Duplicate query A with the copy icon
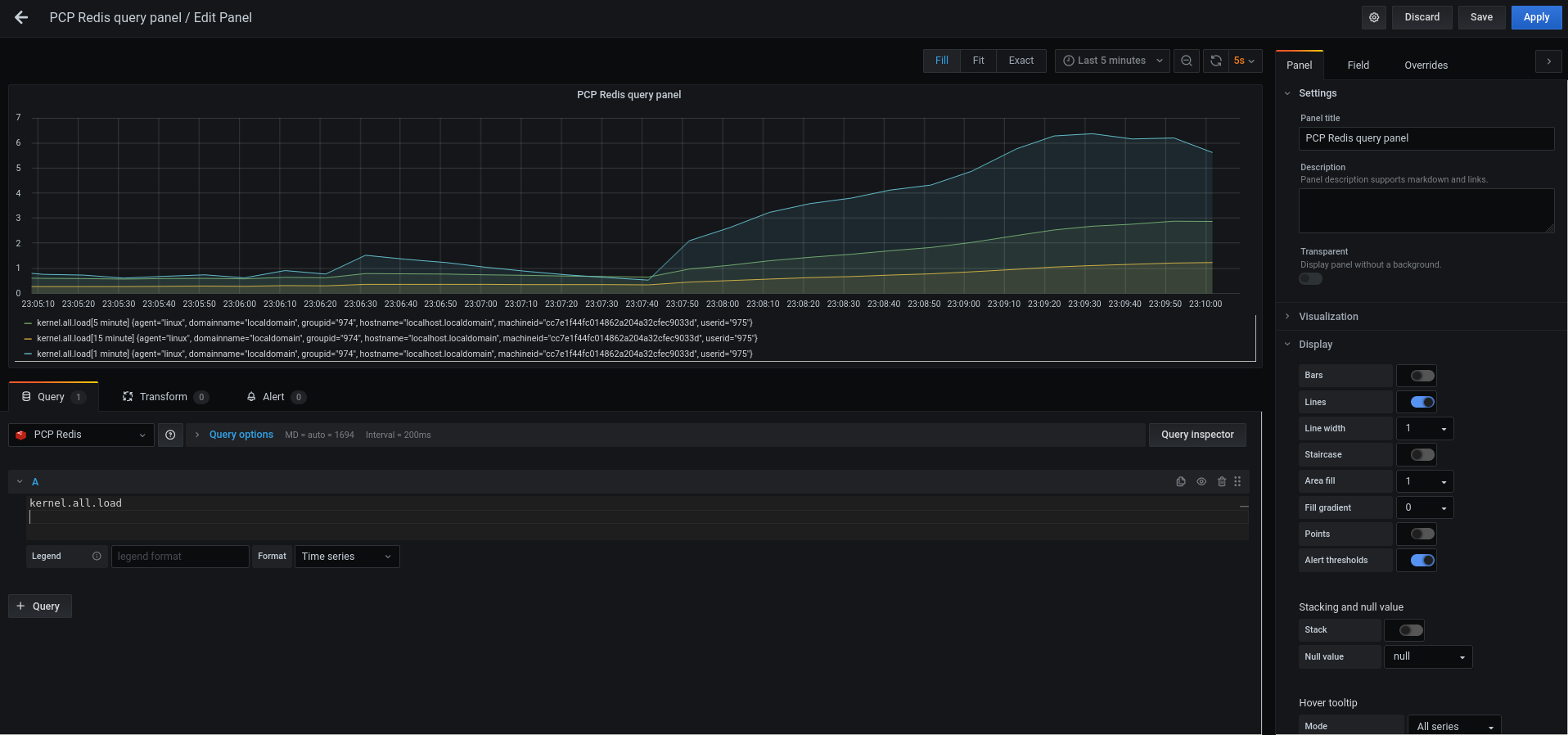Viewport: 1568px width, 735px height. (x=1181, y=482)
